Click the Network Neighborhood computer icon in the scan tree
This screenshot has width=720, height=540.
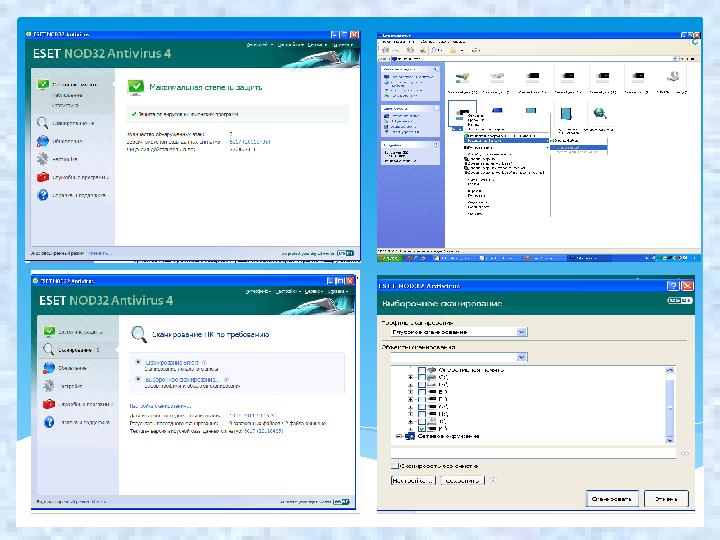[x=410, y=436]
